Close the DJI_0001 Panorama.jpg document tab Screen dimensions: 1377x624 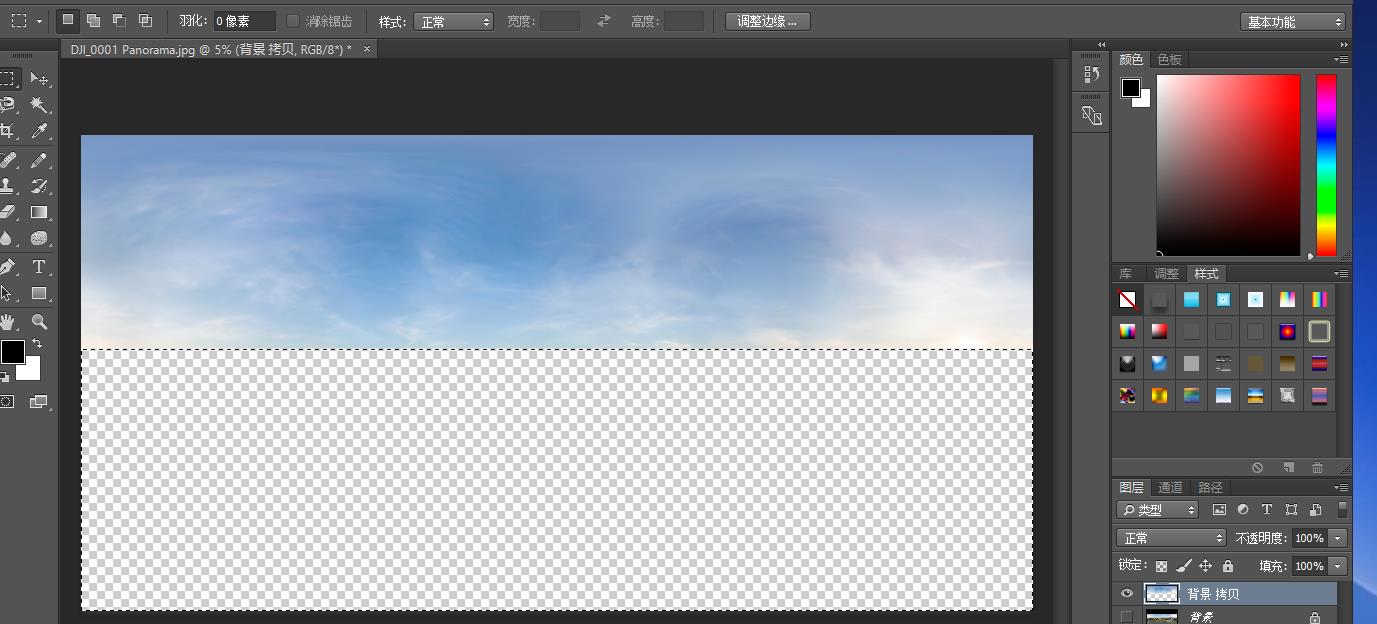(x=367, y=49)
